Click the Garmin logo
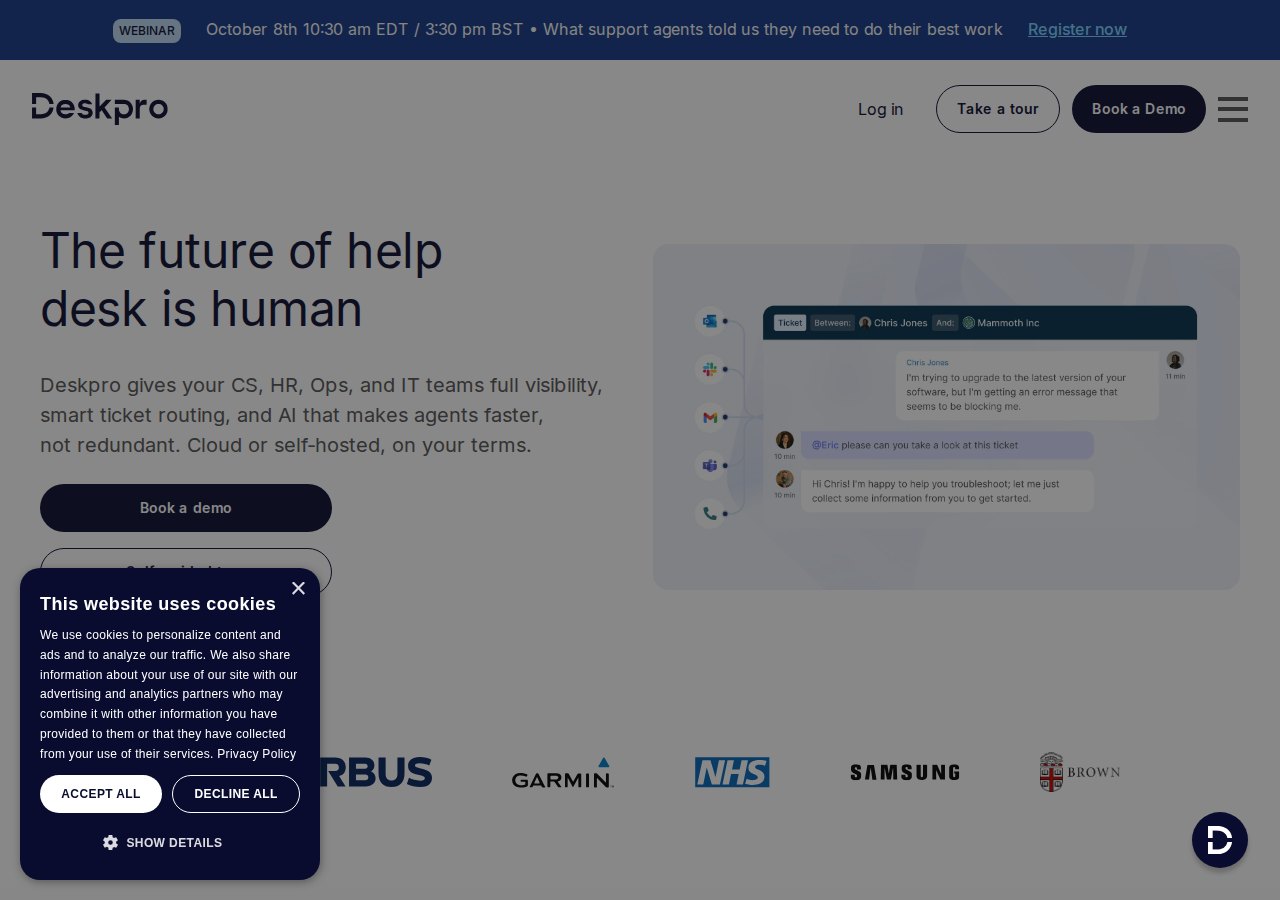The height and width of the screenshot is (900, 1280). (563, 773)
